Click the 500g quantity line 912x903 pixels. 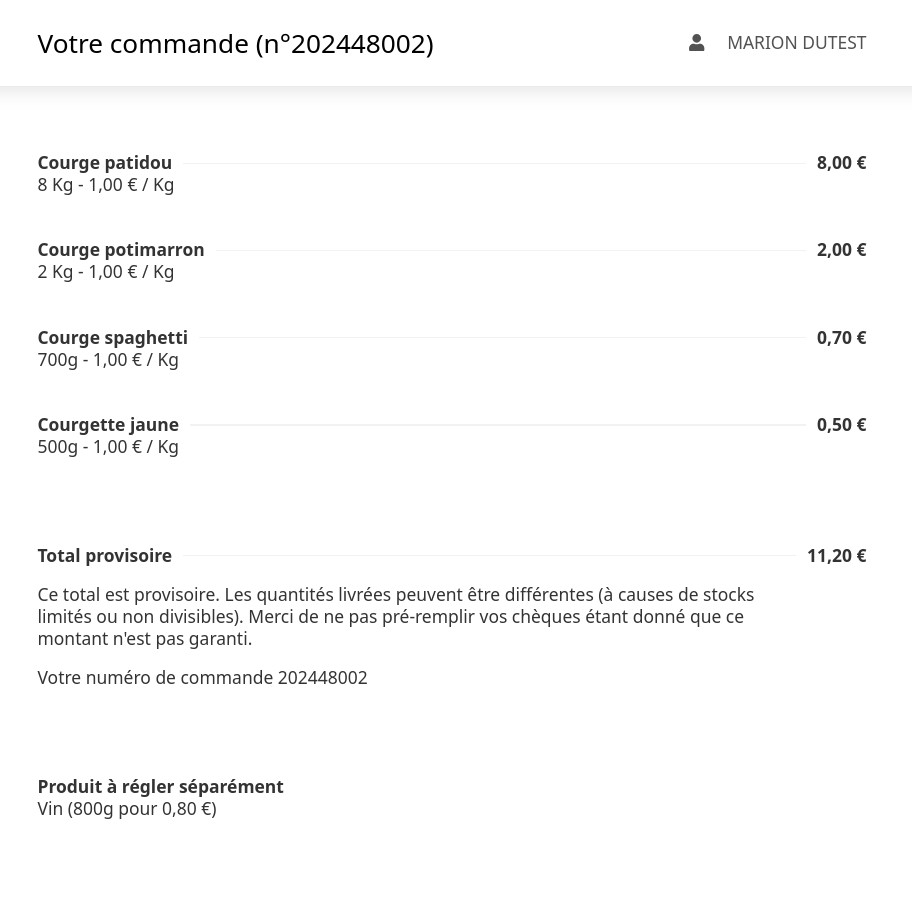(x=108, y=447)
